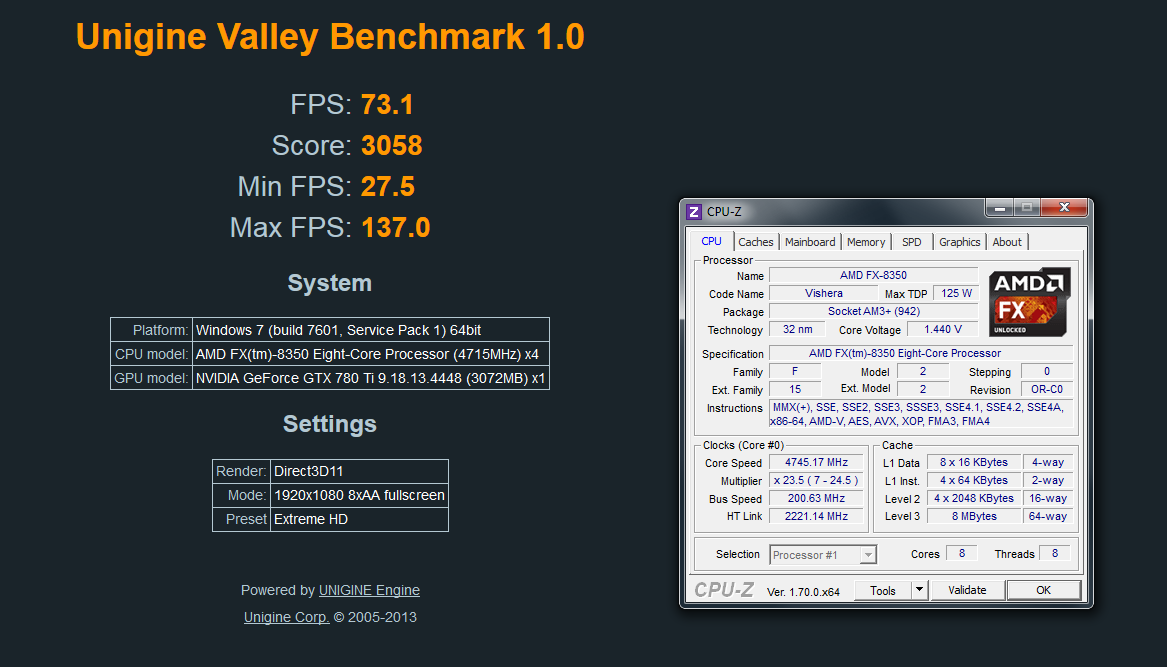Click the Validate button
This screenshot has width=1167, height=667.
968,590
